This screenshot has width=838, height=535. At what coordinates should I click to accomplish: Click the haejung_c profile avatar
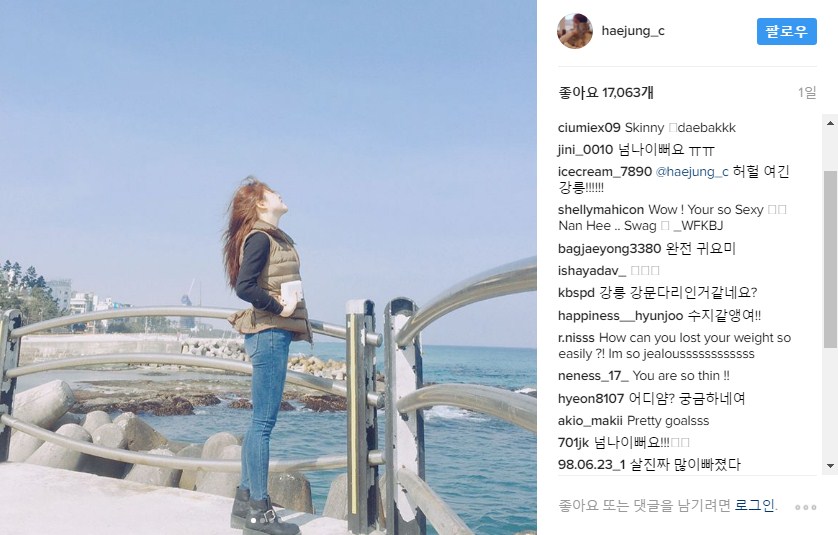point(575,31)
